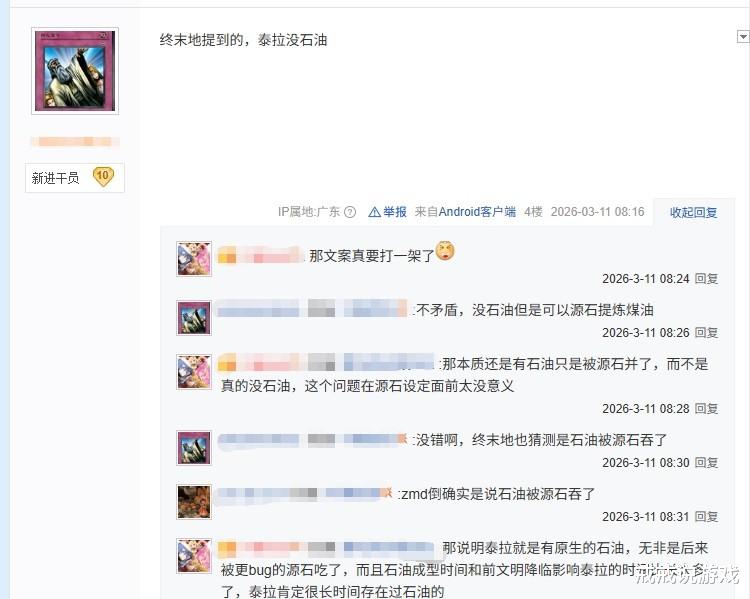Reply to the 08:28 comment
The height and width of the screenshot is (599, 750).
pyautogui.click(x=706, y=409)
